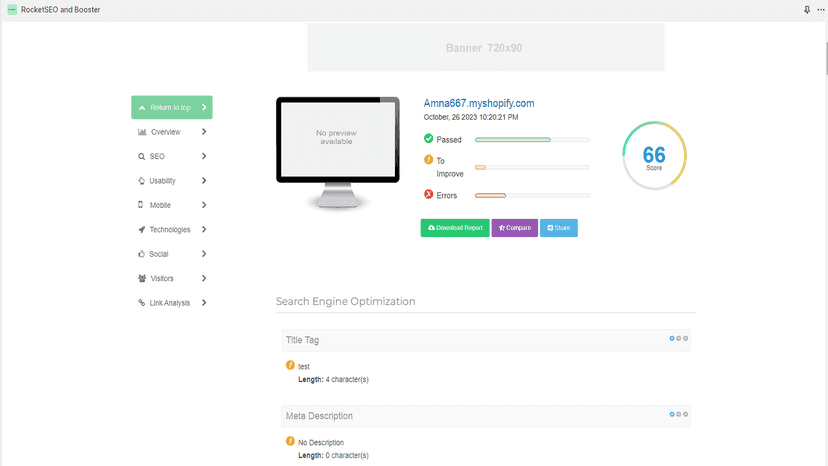The width and height of the screenshot is (828, 466).
Task: Expand the Link Analysis chevron arrow
Action: [204, 303]
